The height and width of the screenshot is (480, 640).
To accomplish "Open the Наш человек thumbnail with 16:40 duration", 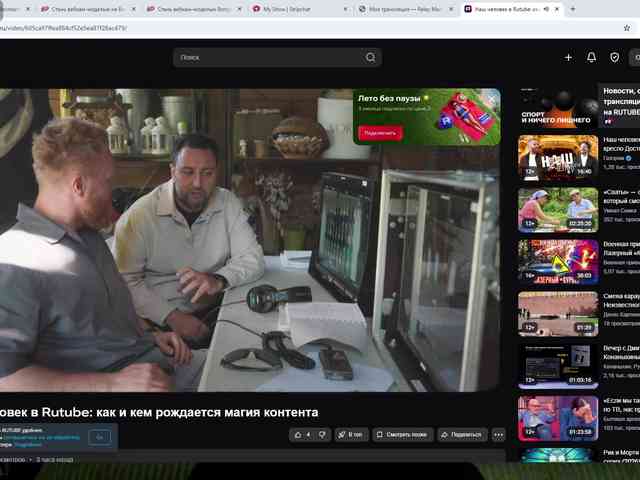I will pos(558,158).
